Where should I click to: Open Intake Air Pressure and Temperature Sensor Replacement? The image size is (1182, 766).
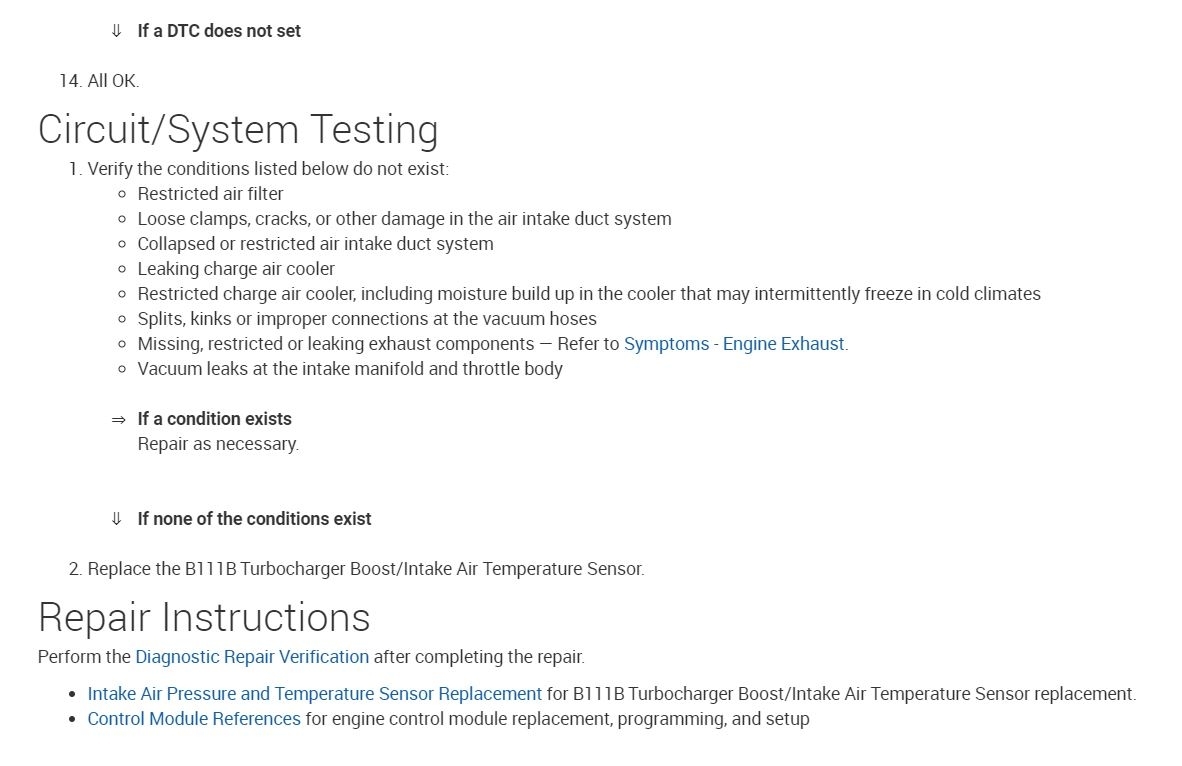point(314,694)
